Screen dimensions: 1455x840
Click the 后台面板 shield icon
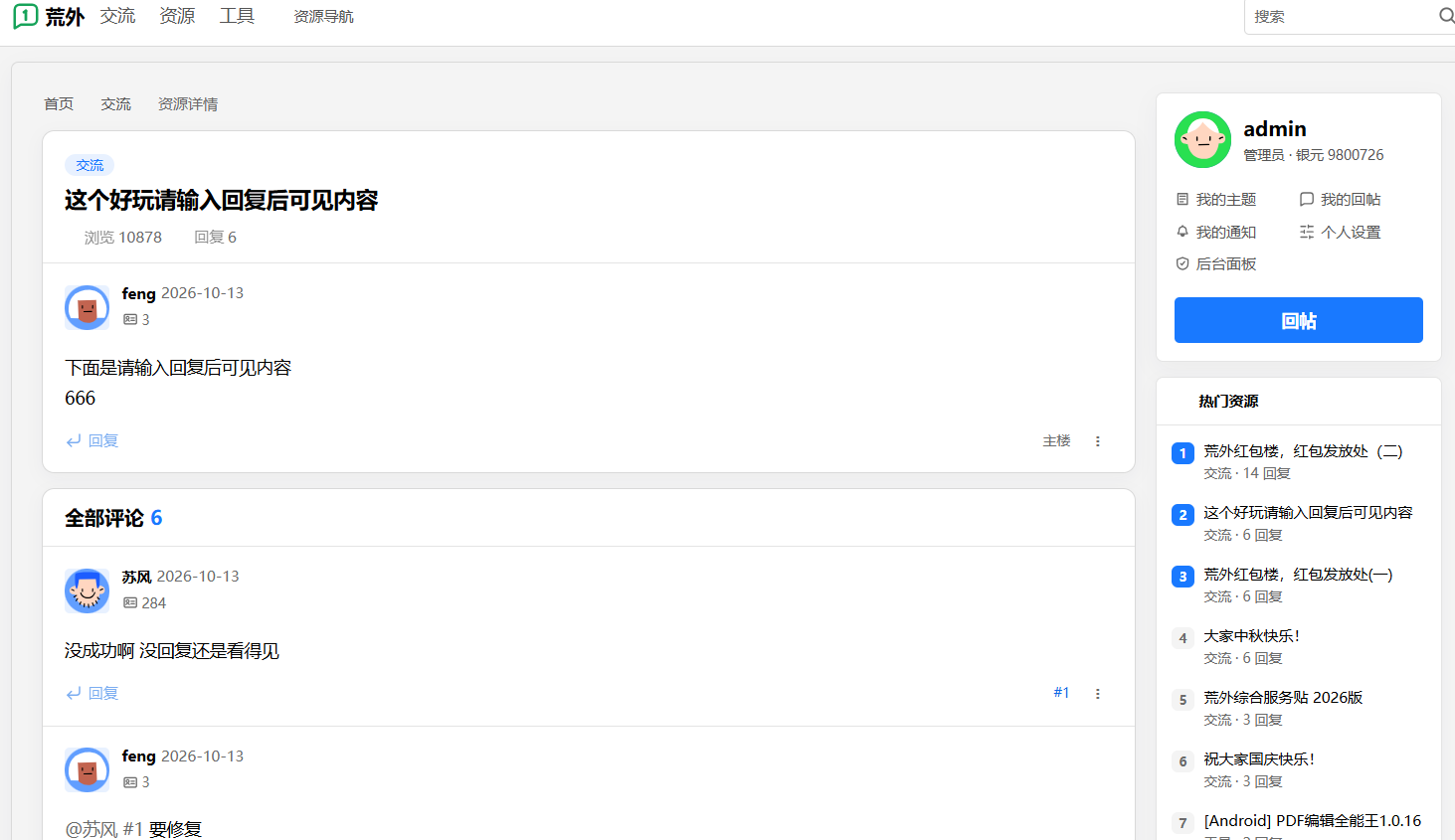pyautogui.click(x=1182, y=263)
